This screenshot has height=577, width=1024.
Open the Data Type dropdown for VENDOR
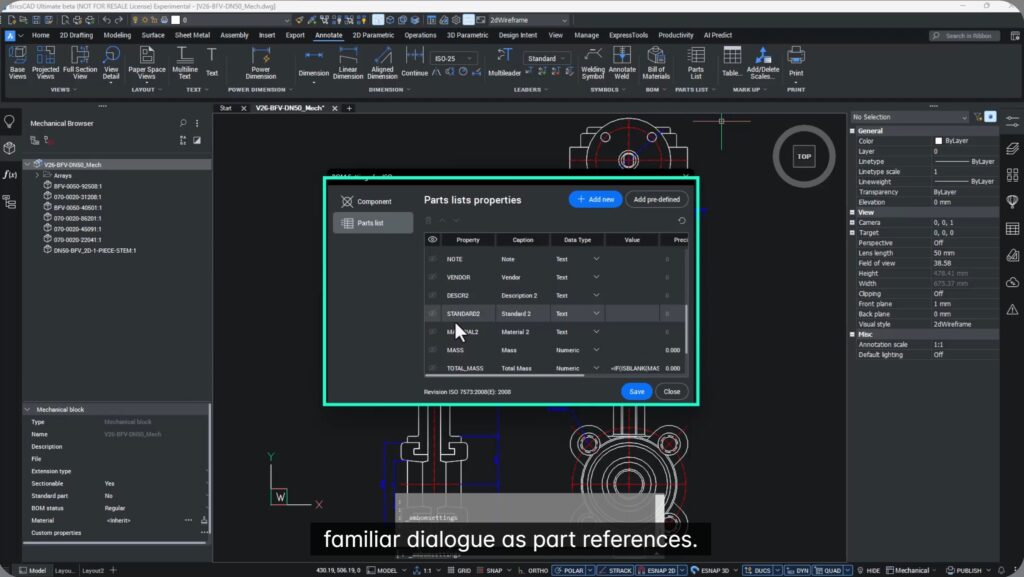coord(596,277)
